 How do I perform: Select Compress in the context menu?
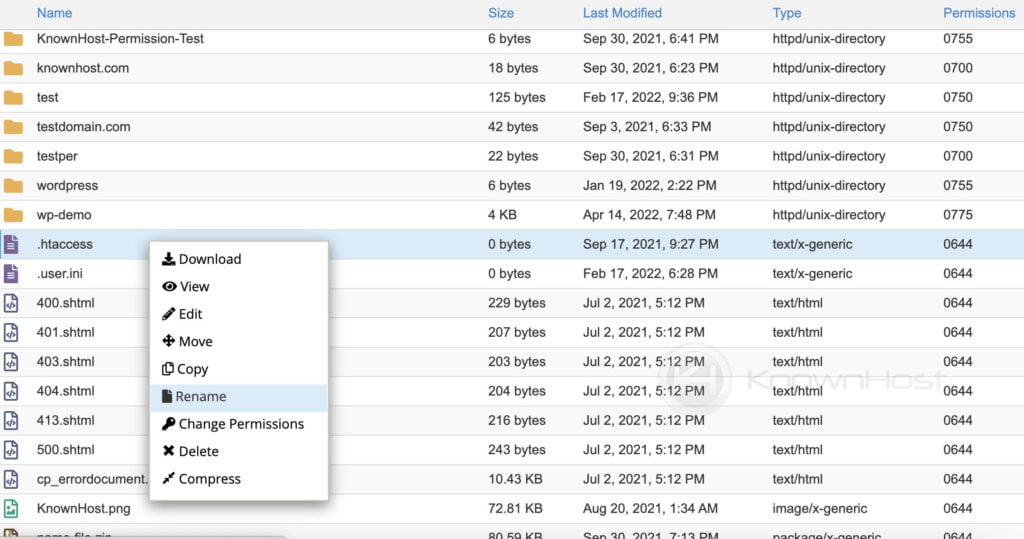239,479
